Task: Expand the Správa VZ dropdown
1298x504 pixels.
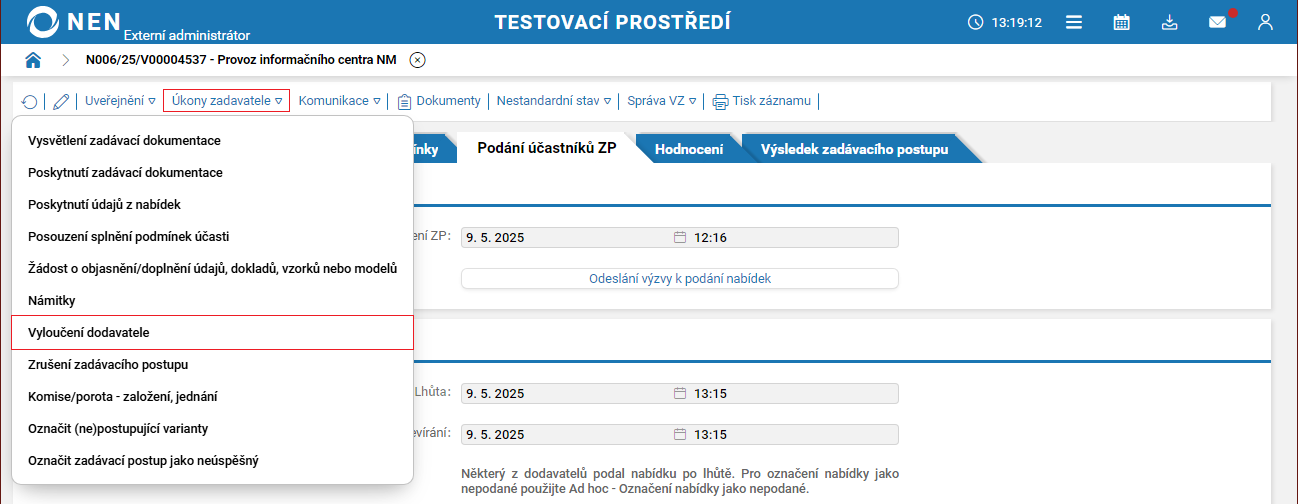Action: (662, 101)
